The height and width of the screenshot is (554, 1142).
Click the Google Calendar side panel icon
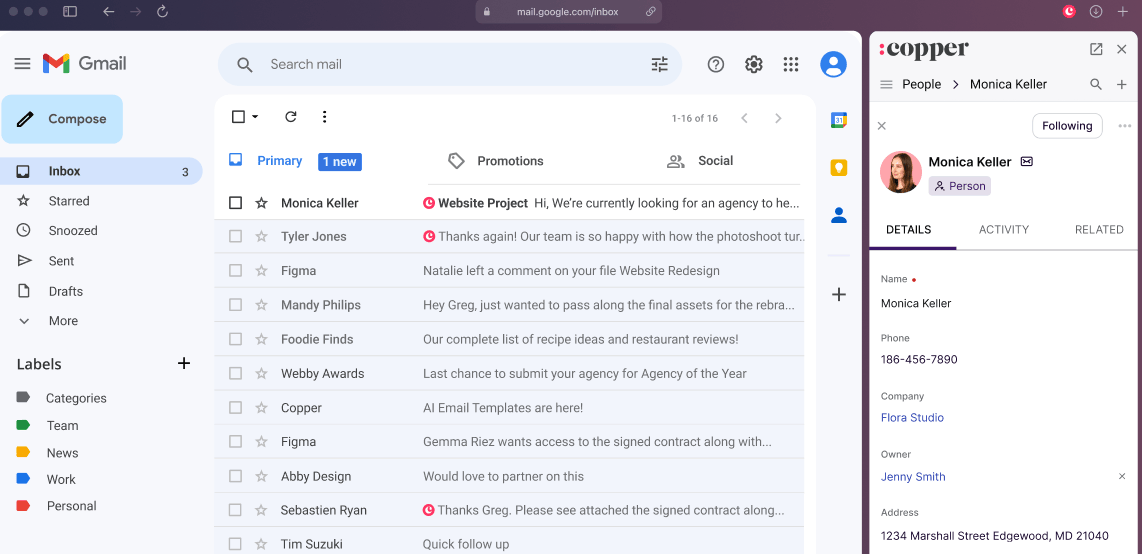[x=839, y=121]
